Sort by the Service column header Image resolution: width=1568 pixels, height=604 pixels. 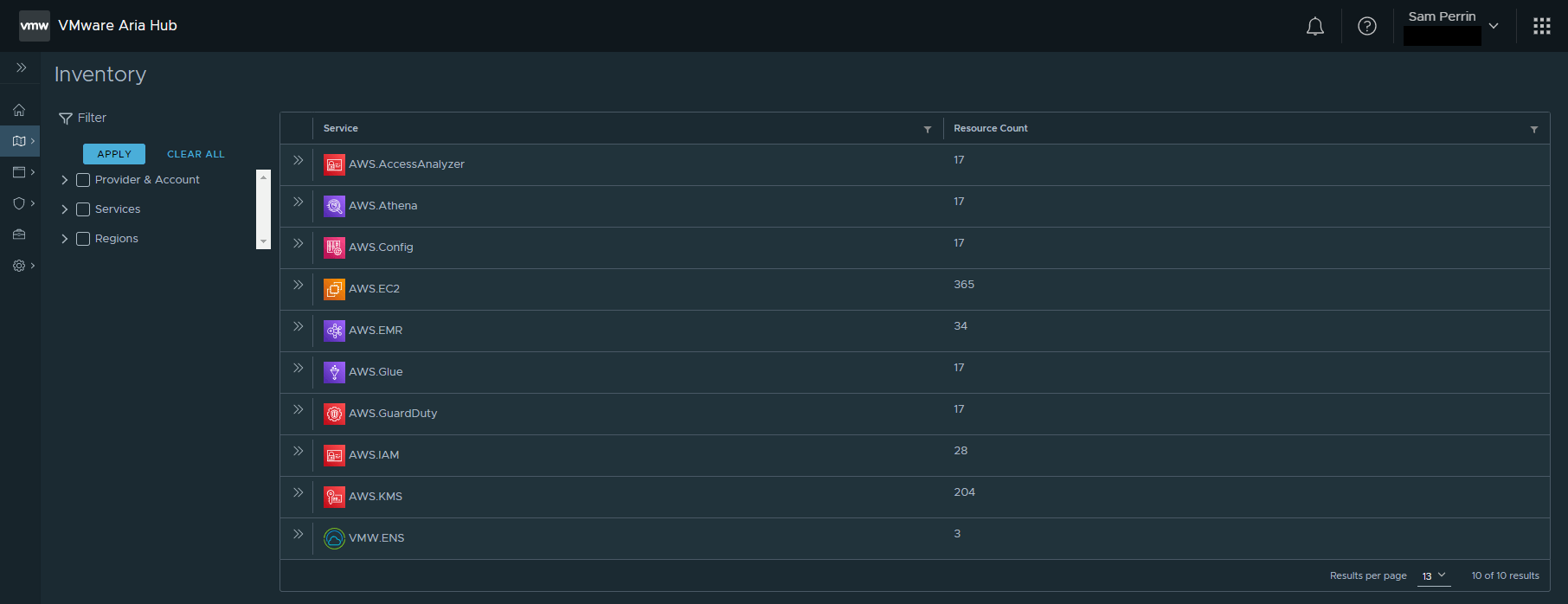340,128
